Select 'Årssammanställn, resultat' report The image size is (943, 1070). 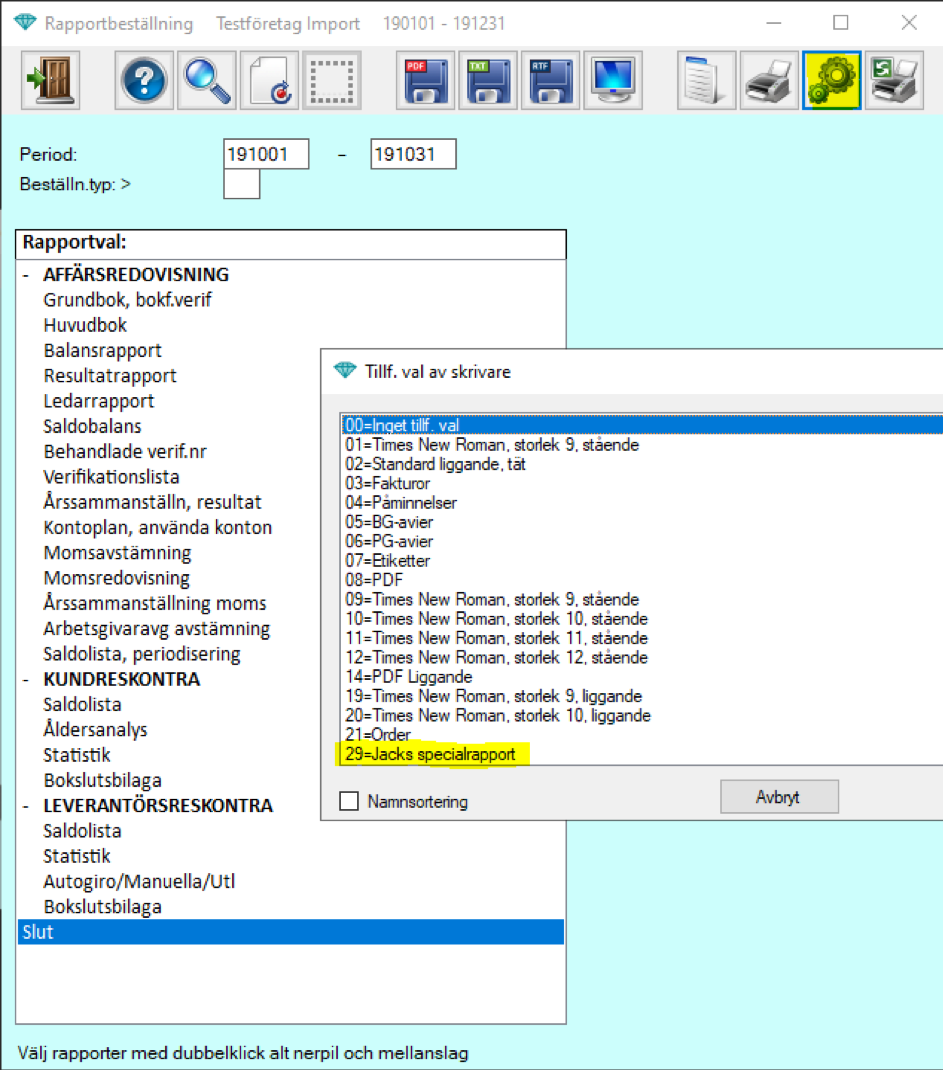pyautogui.click(x=152, y=502)
